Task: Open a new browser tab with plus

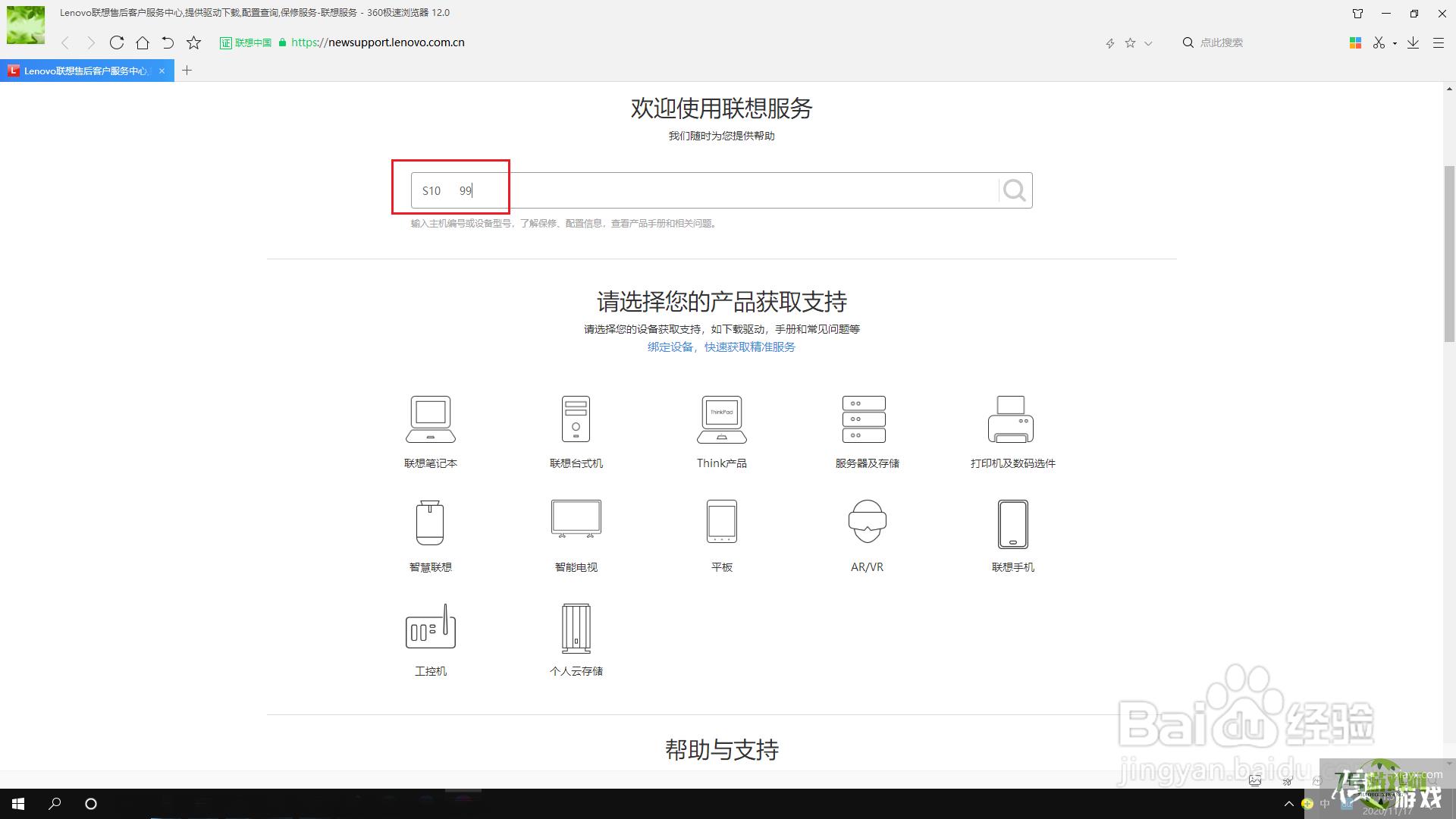Action: [x=187, y=71]
